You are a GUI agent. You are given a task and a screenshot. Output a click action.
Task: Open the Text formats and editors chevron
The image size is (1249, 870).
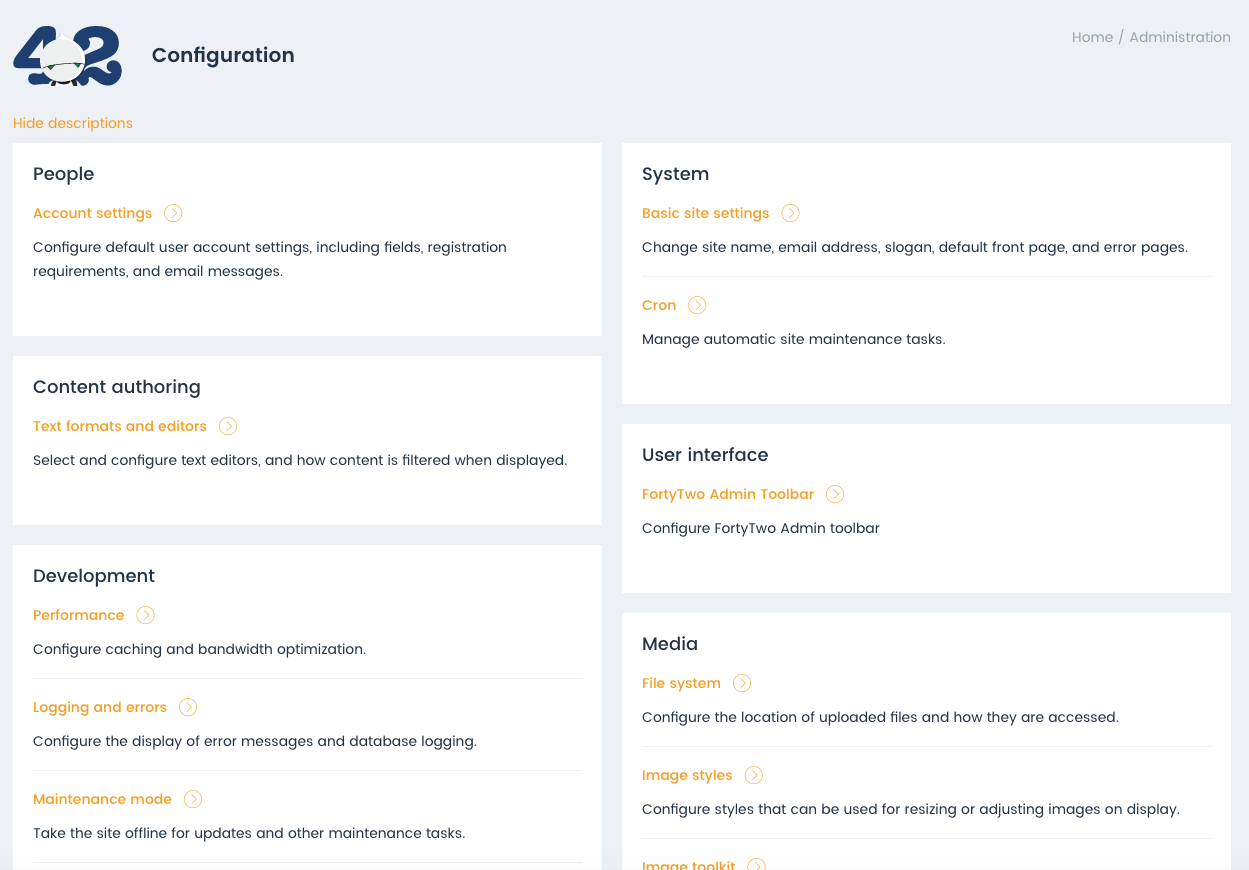click(x=228, y=426)
